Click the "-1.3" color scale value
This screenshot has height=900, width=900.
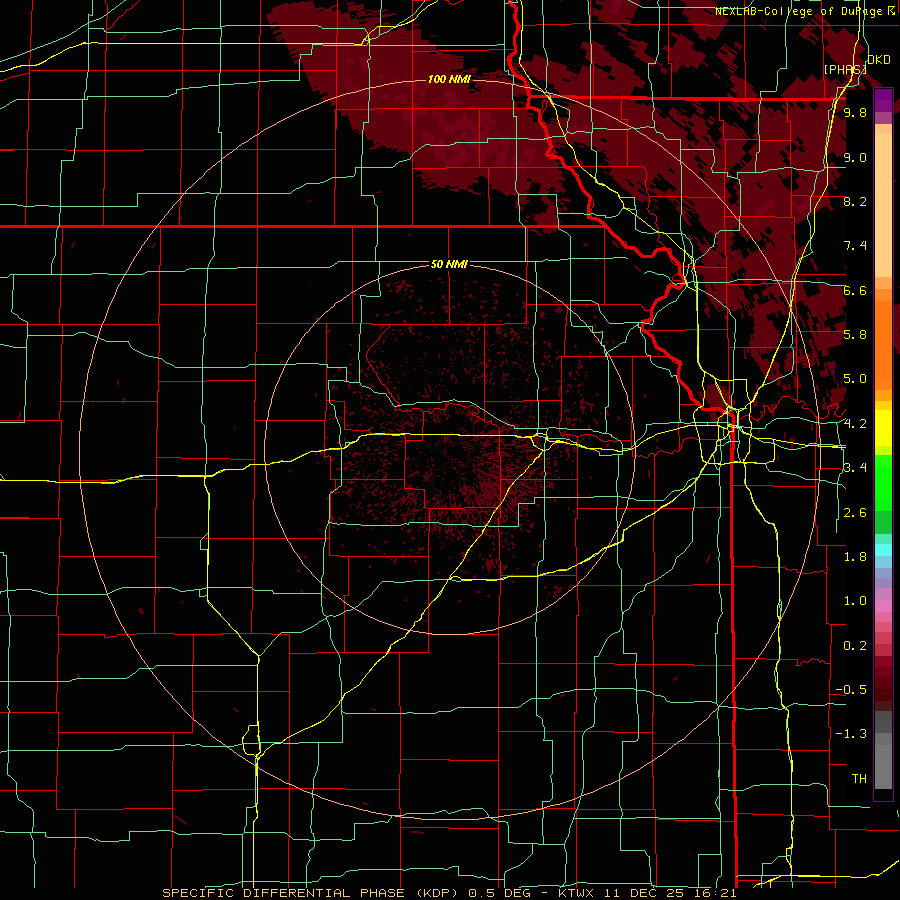point(851,734)
